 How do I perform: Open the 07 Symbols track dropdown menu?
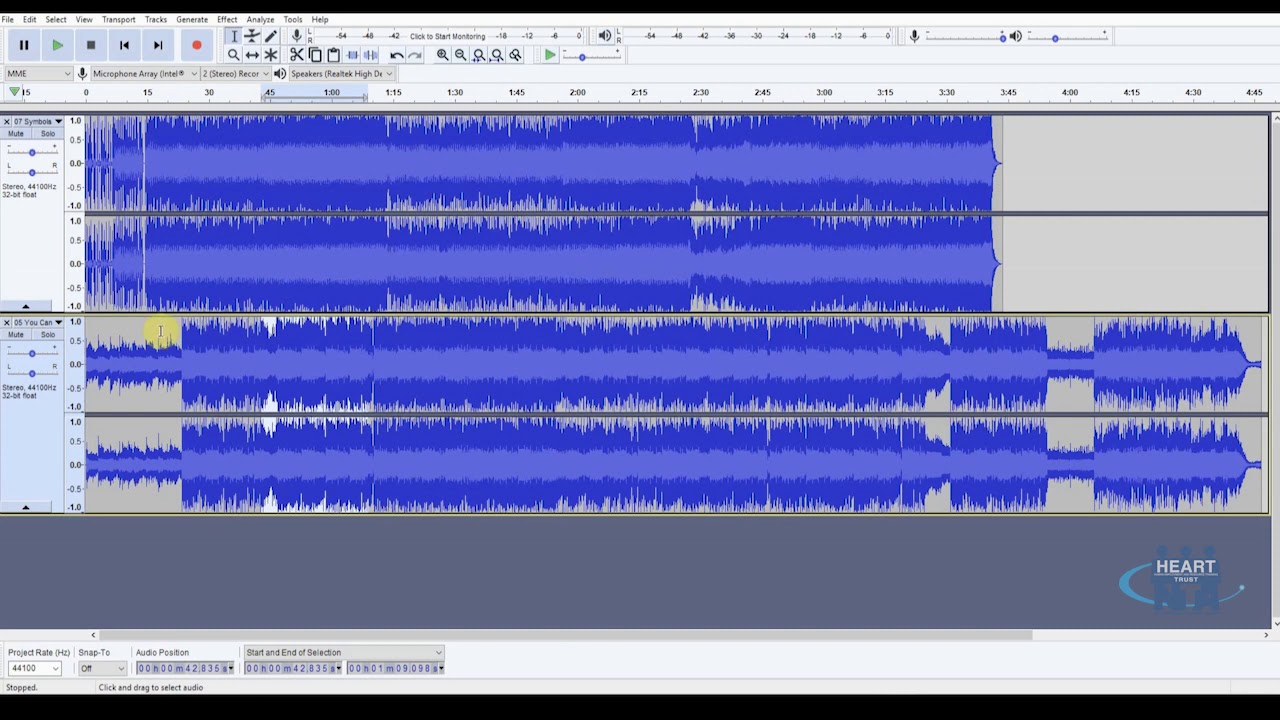pyautogui.click(x=36, y=121)
